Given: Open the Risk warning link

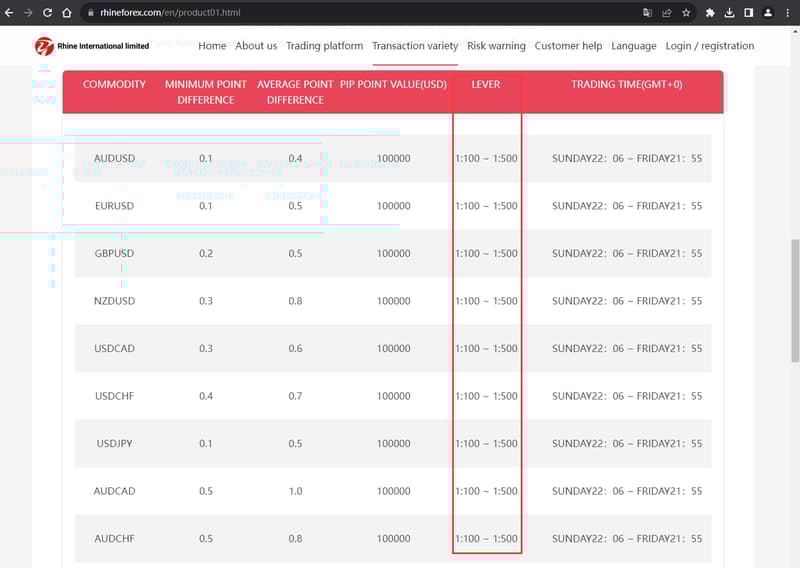Looking at the screenshot, I should click(x=496, y=46).
